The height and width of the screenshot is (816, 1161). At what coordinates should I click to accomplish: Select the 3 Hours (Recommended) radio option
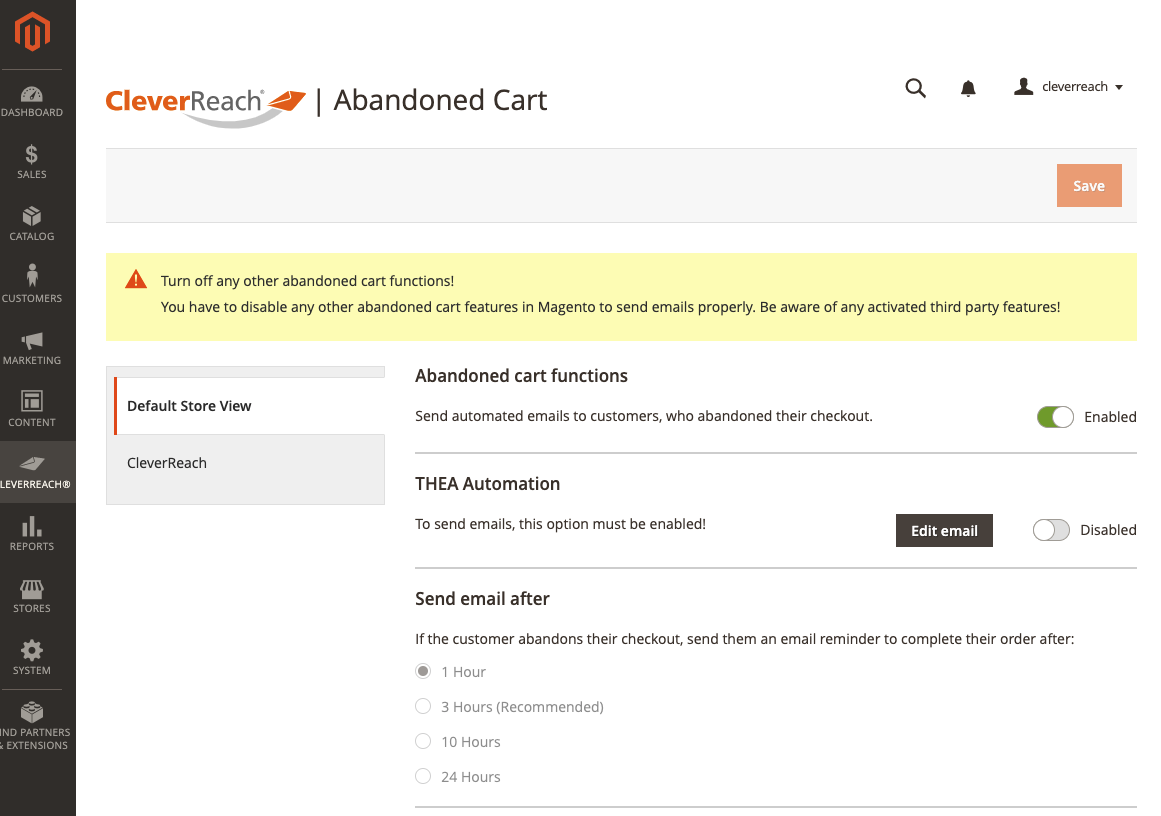423,707
